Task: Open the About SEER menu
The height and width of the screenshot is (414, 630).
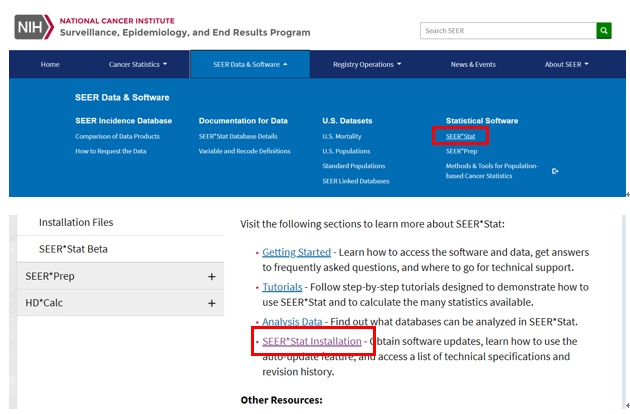Action: (567, 64)
